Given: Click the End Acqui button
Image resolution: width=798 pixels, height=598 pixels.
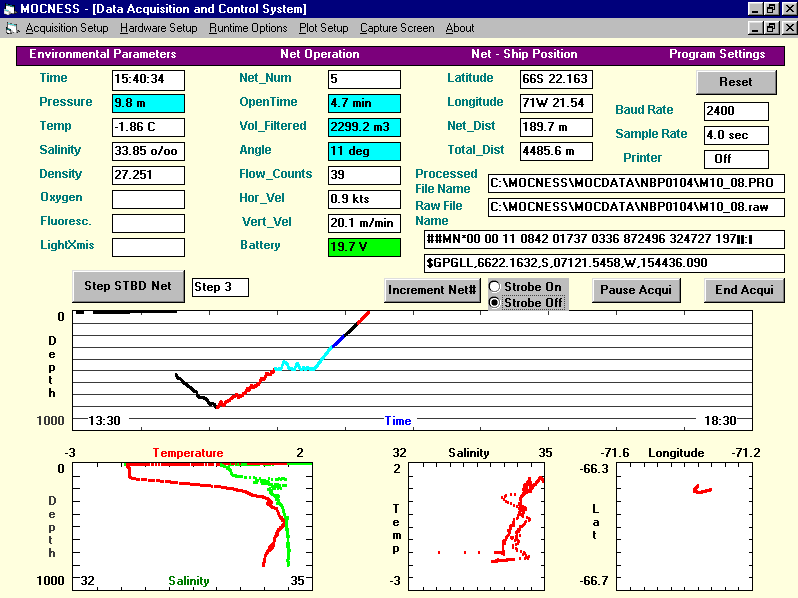Looking at the screenshot, I should [x=744, y=290].
